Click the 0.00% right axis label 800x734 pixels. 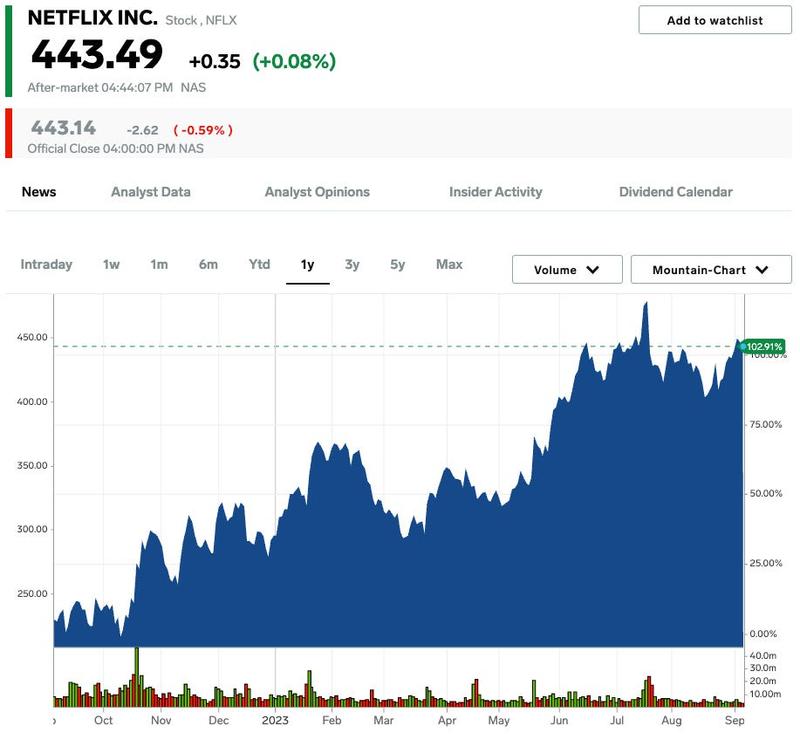(x=763, y=634)
